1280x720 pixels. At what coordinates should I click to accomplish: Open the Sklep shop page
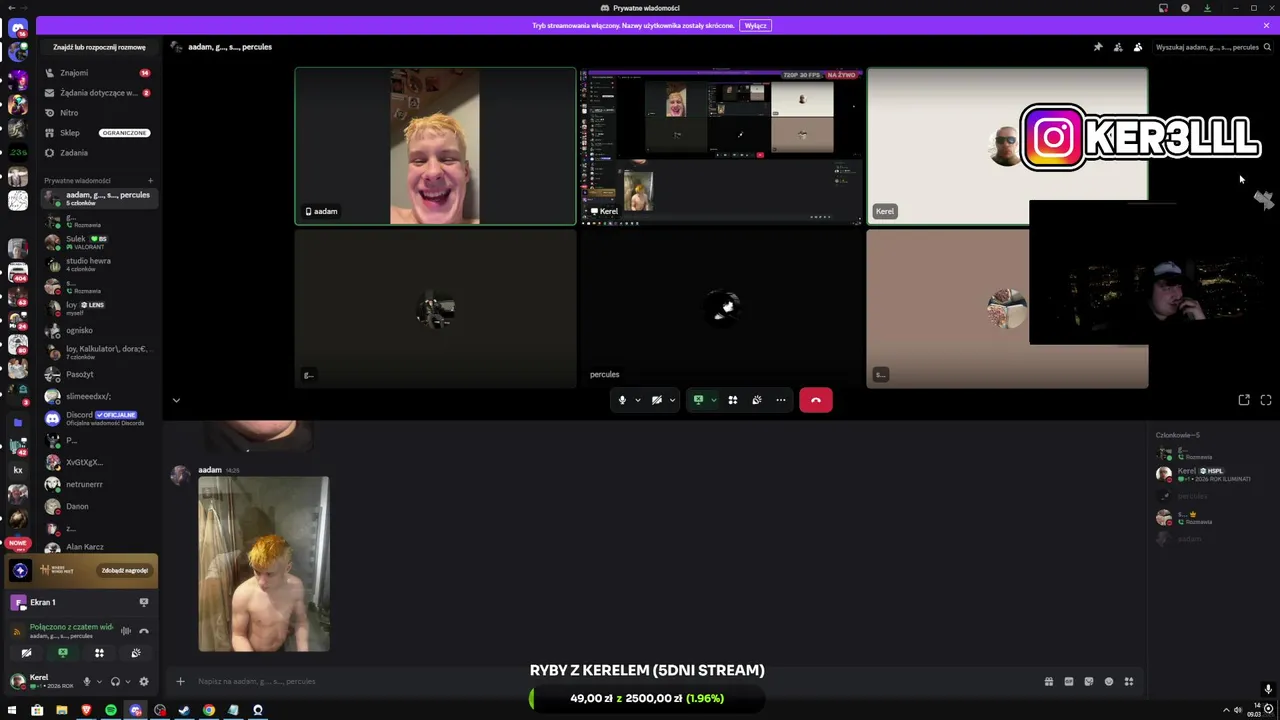98,133
